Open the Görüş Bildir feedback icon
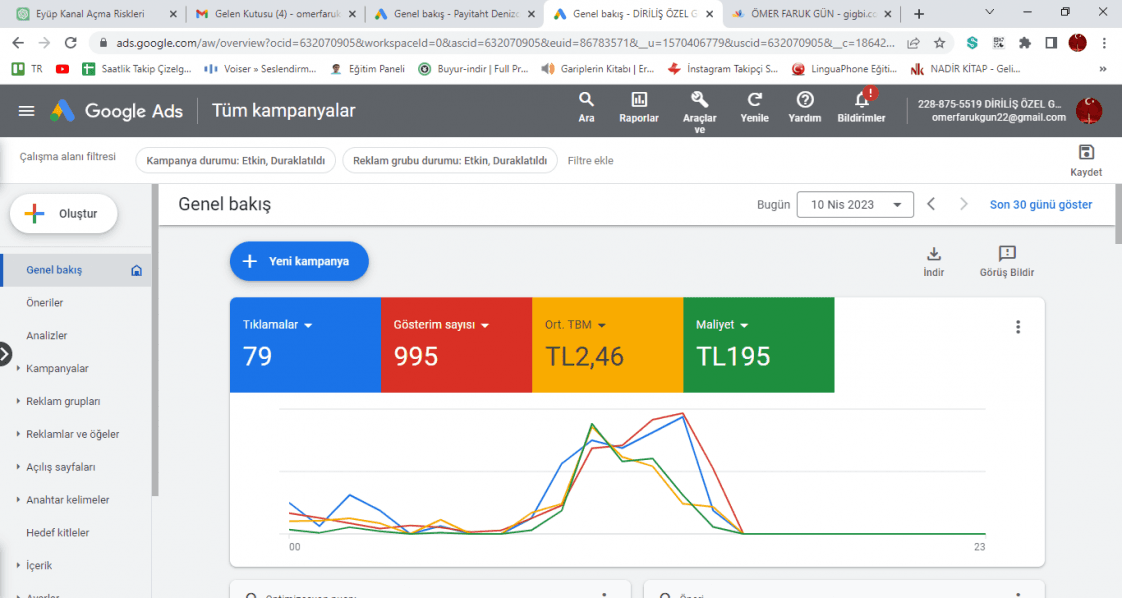1122x598 pixels. (1007, 262)
